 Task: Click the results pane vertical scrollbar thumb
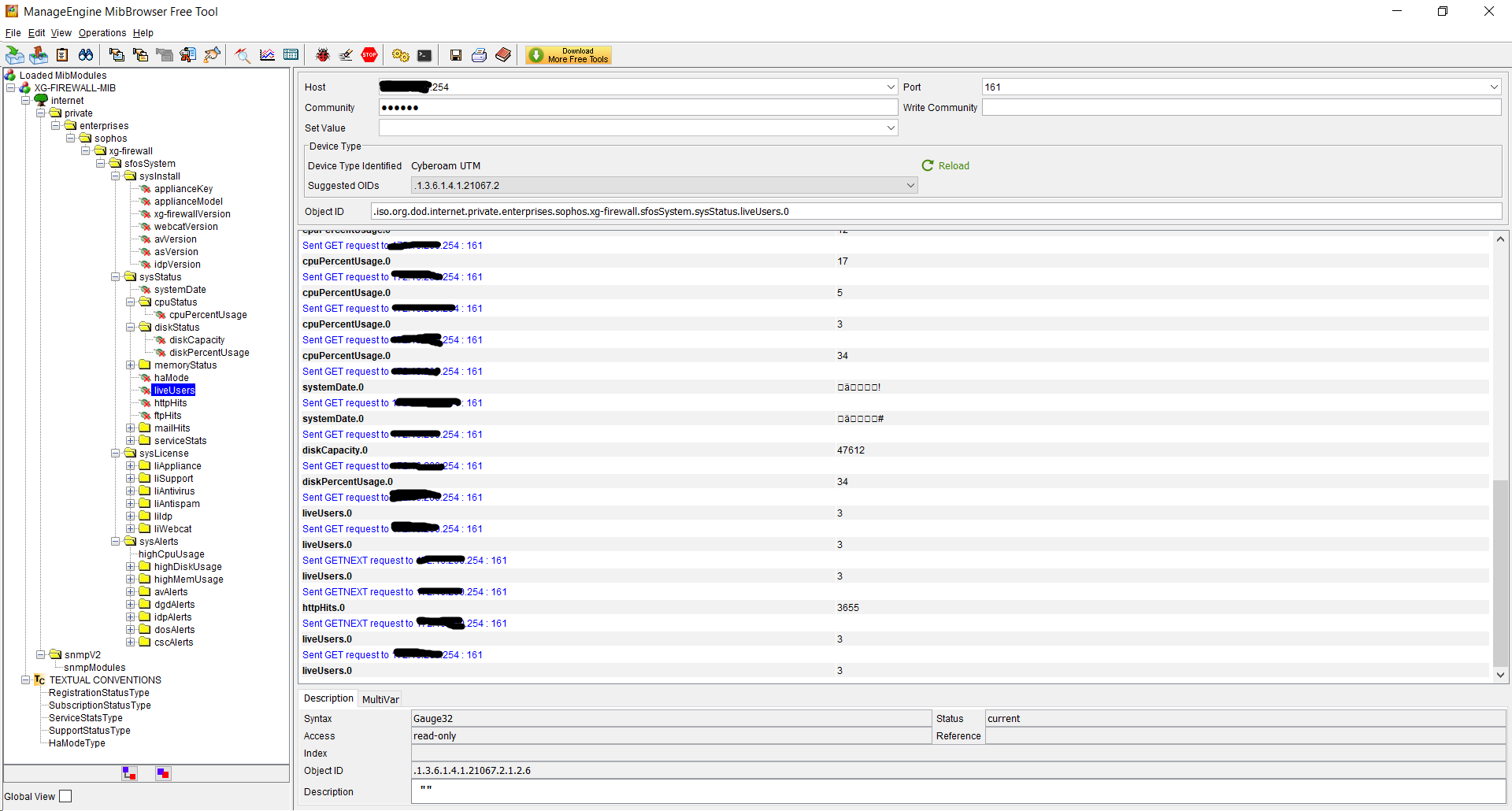pyautogui.click(x=1501, y=573)
